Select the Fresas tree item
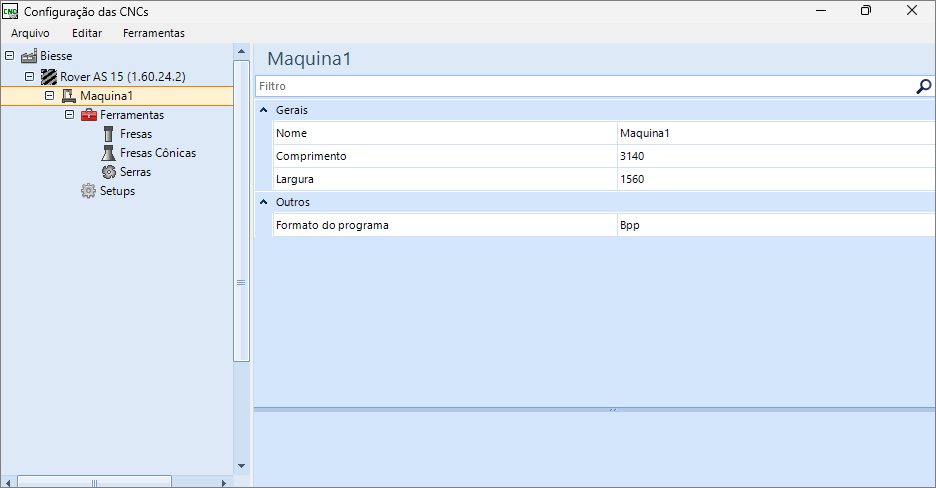Viewport: 936px width, 488px height. [x=136, y=134]
